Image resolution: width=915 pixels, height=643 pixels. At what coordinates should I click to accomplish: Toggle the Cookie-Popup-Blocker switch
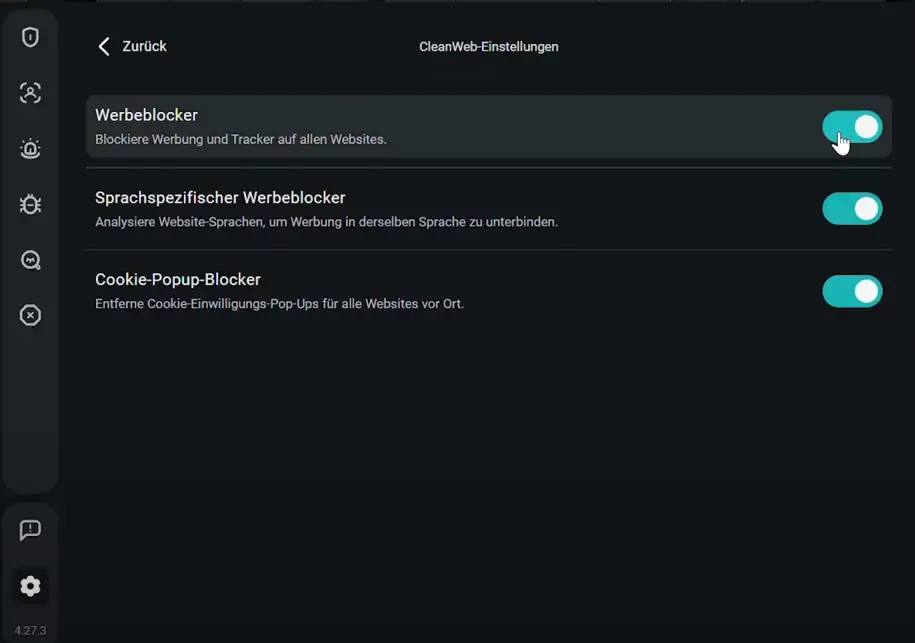click(x=852, y=291)
